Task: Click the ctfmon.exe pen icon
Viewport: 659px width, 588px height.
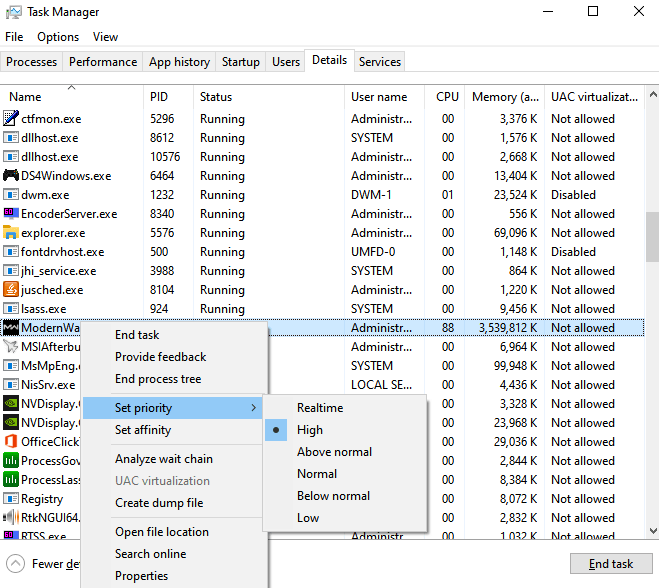Action: 12,119
